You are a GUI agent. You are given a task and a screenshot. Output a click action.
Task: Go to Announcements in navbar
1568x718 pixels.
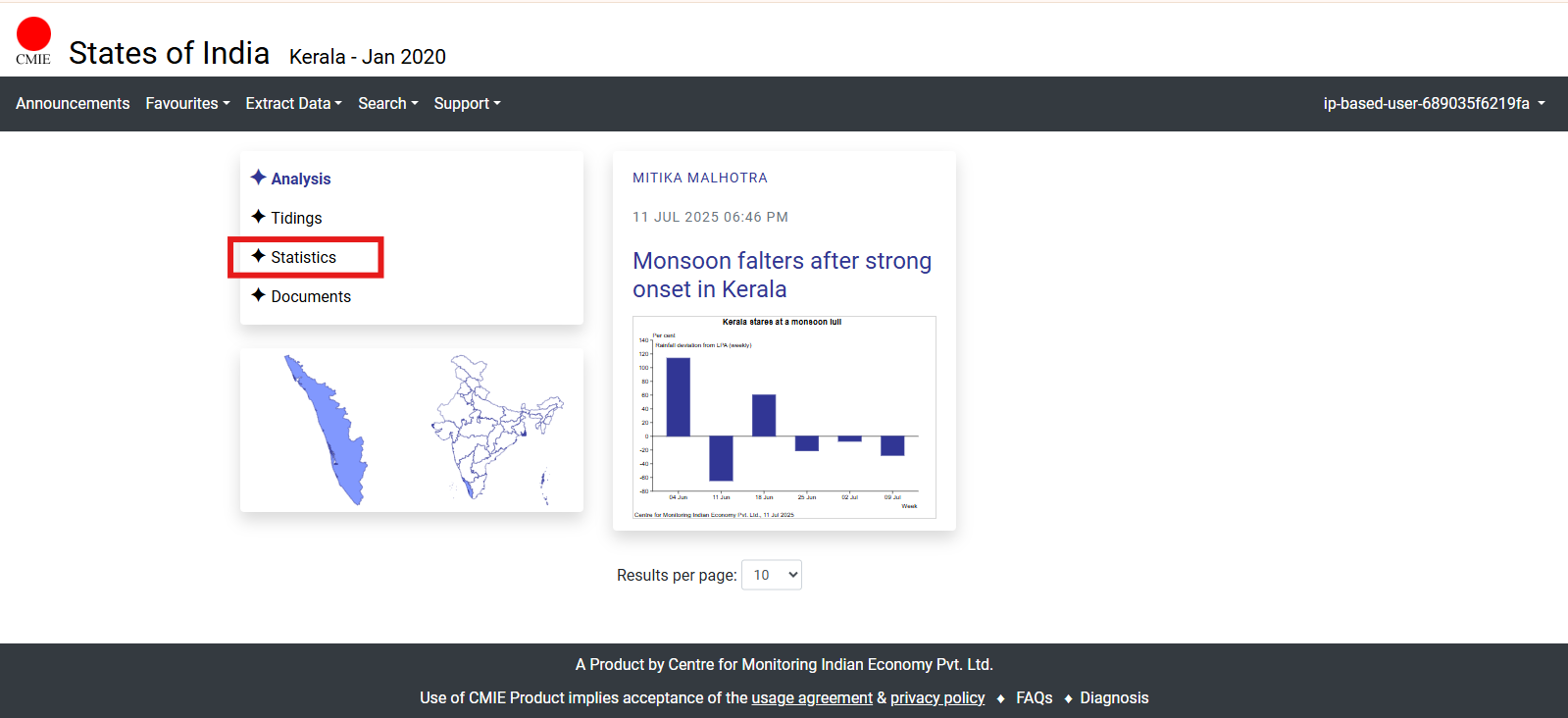[73, 104]
